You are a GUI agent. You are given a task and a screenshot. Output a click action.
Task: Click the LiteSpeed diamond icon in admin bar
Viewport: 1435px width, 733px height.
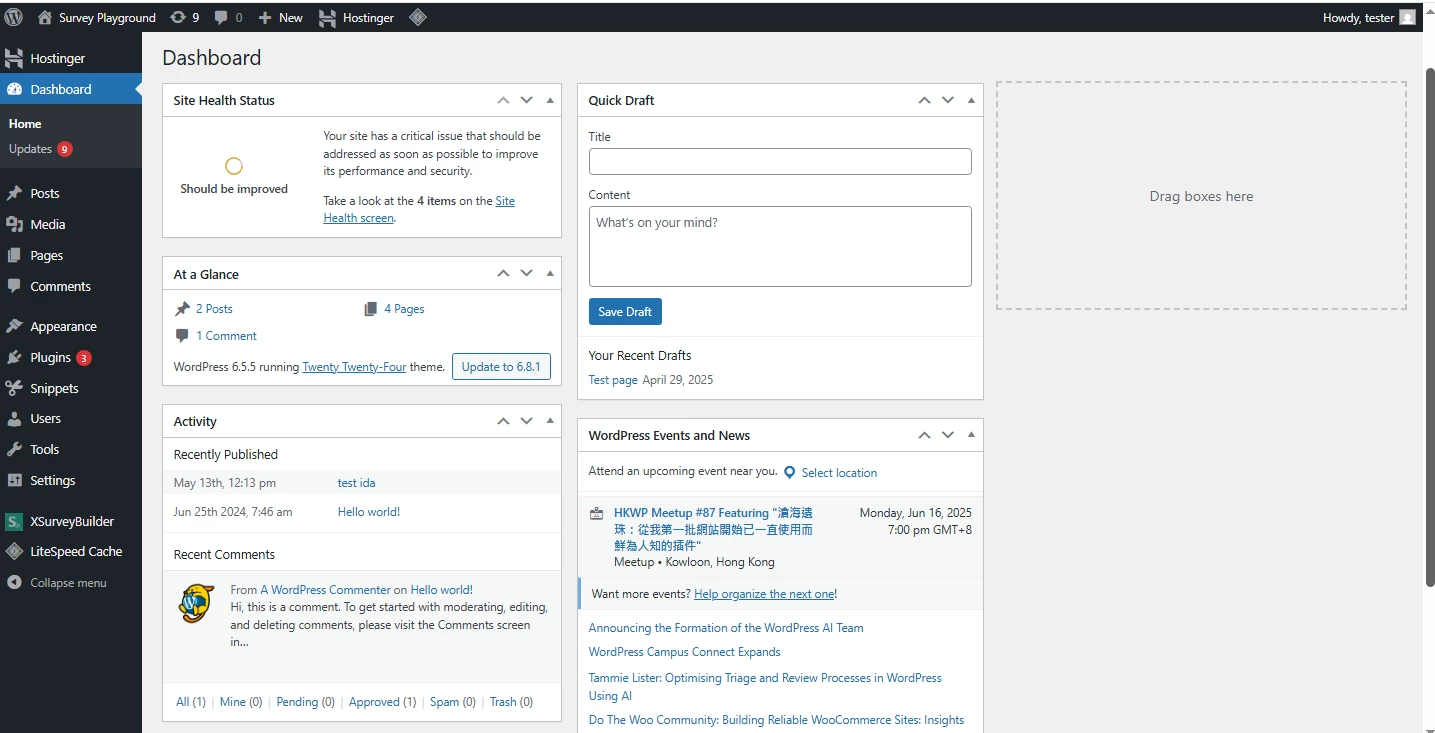coord(418,17)
